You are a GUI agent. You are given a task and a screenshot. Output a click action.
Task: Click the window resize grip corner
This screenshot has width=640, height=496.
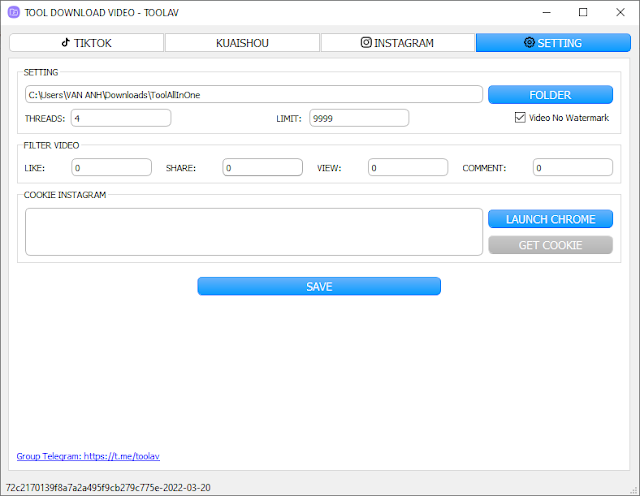(x=634, y=490)
